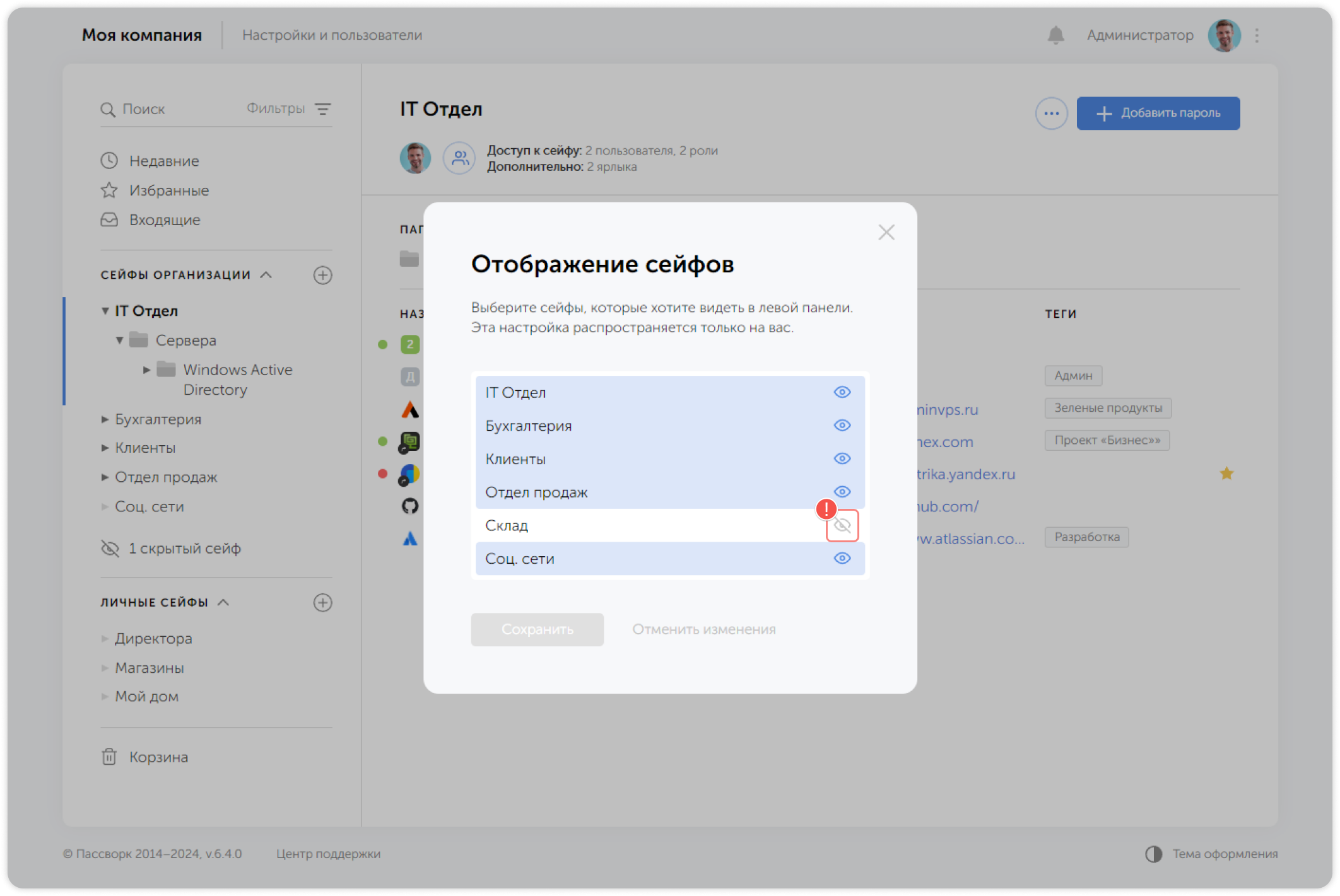Open the three-dot menu at top right
The image size is (1340, 896).
[1257, 35]
